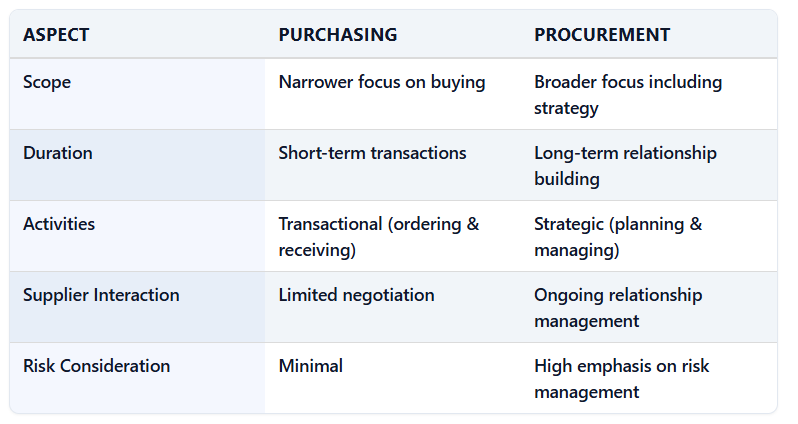Select the Risk Consideration row label
The height and width of the screenshot is (424, 798).
point(96,366)
